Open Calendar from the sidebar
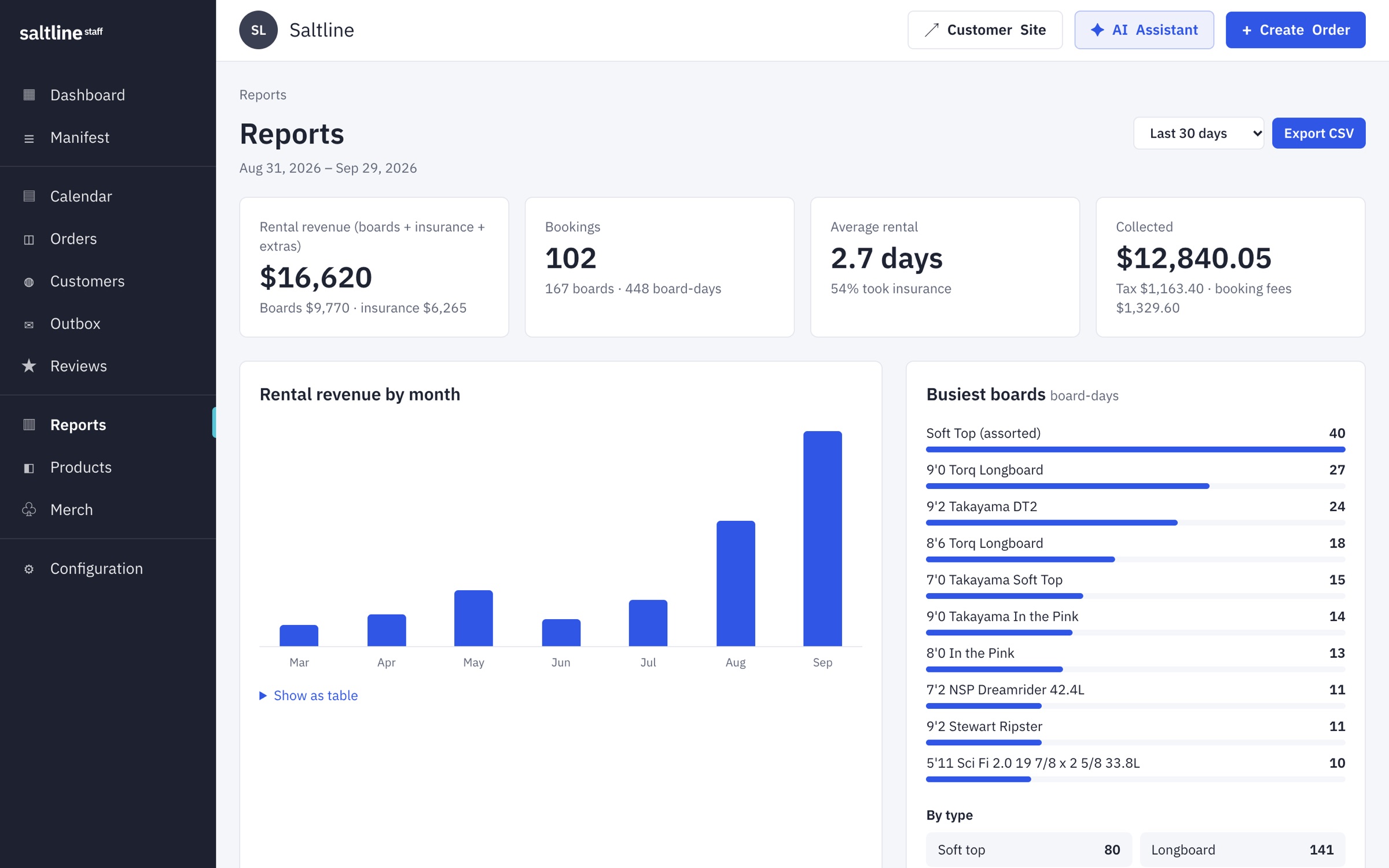This screenshot has width=1389, height=868. tap(108, 196)
